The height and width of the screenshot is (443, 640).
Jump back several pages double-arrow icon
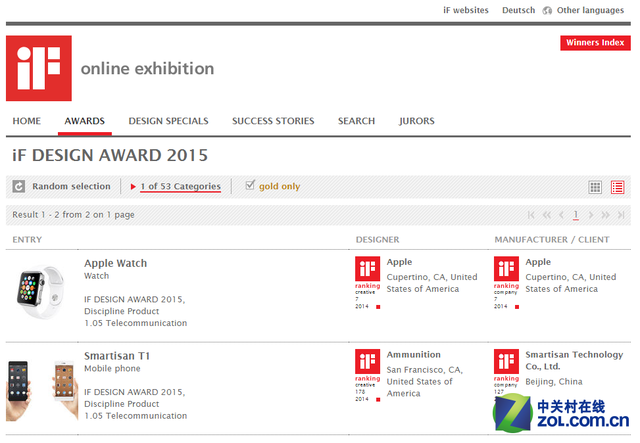[x=547, y=215]
